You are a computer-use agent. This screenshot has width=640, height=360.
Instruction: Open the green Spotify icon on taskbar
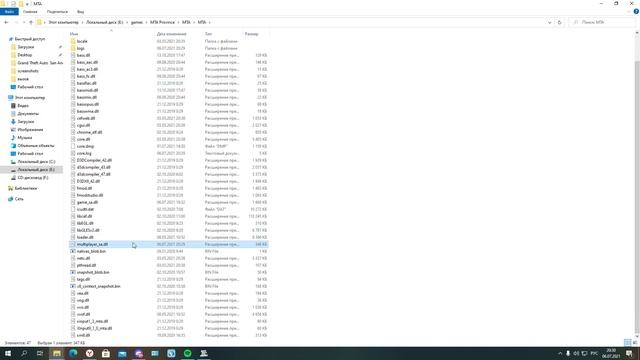pyautogui.click(x=187, y=353)
